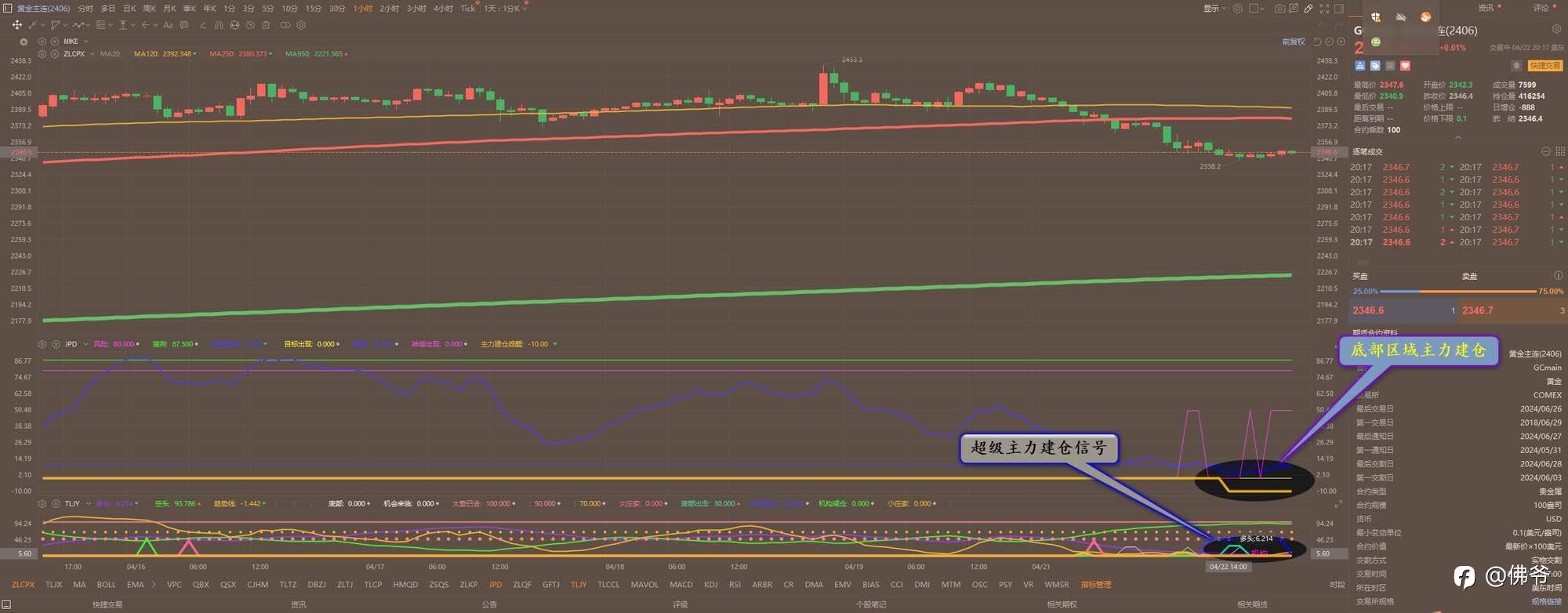Screen dimensions: 1568x613
Task: Set a price alert with bell icon
Action: [x=1516, y=66]
